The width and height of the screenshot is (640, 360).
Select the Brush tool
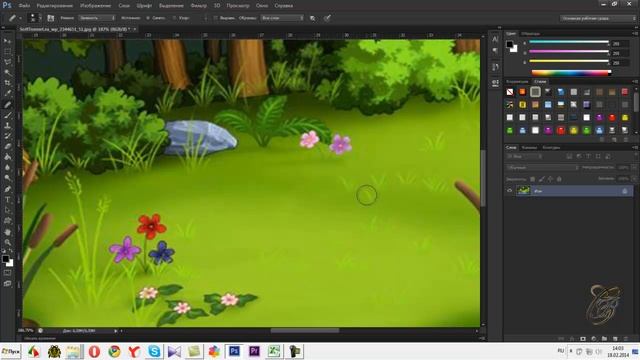click(7, 115)
